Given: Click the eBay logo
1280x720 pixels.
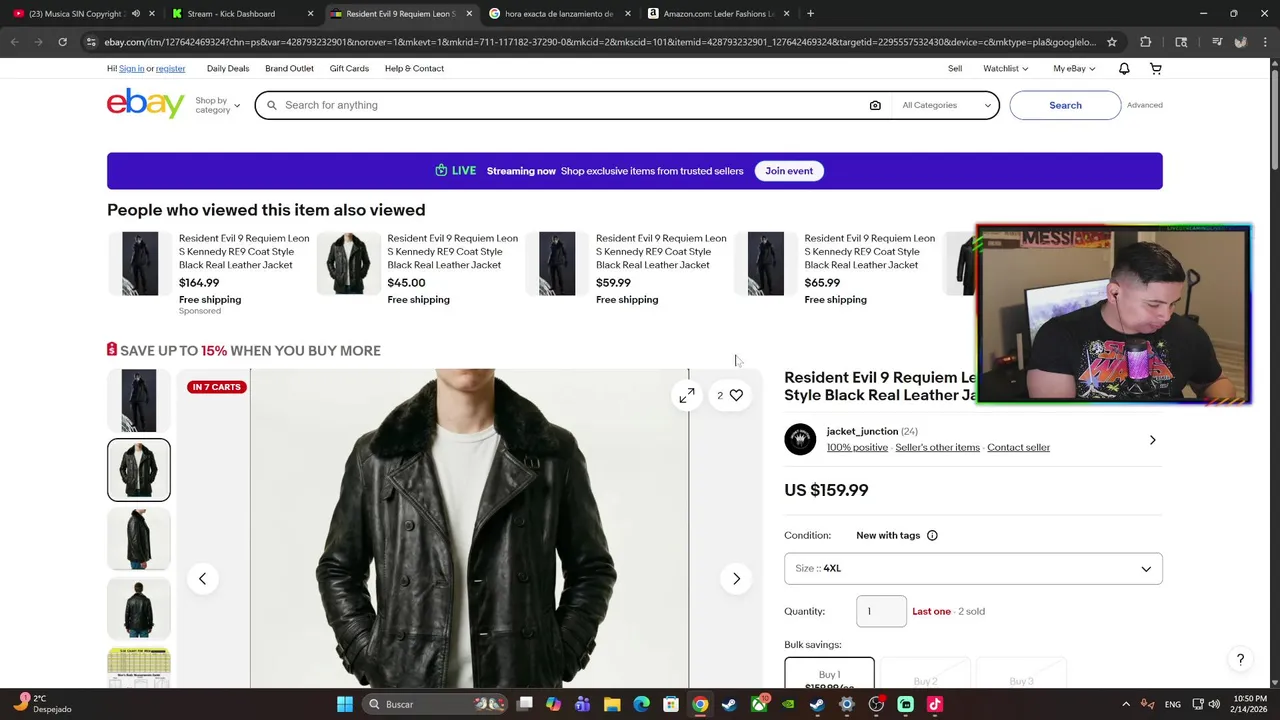Looking at the screenshot, I should [146, 103].
